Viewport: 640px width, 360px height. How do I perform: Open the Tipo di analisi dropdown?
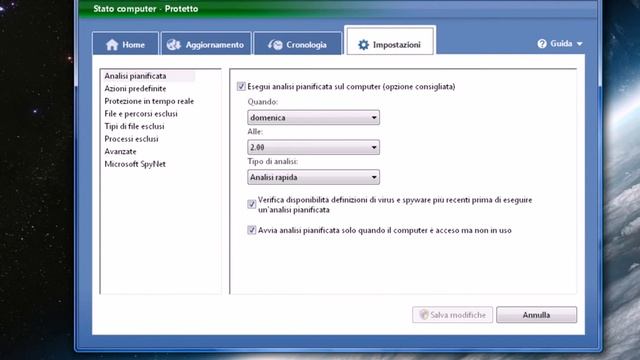(x=313, y=177)
